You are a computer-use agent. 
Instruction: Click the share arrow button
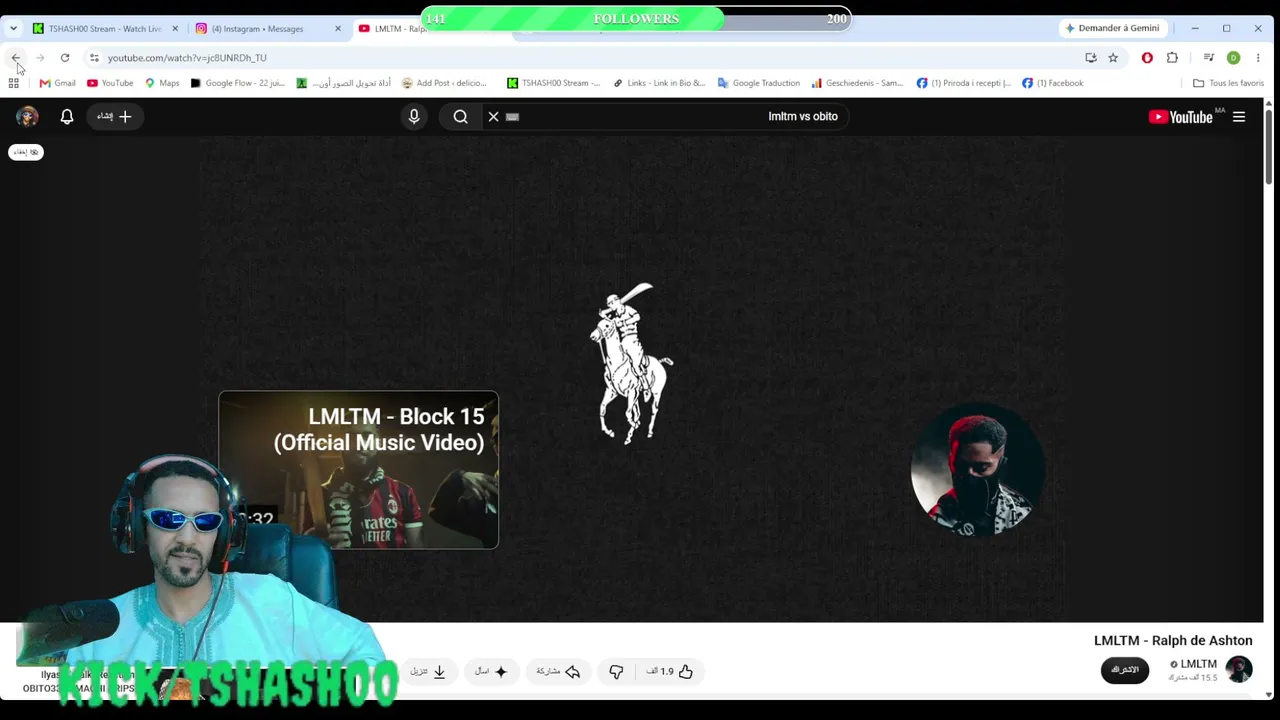pos(558,672)
